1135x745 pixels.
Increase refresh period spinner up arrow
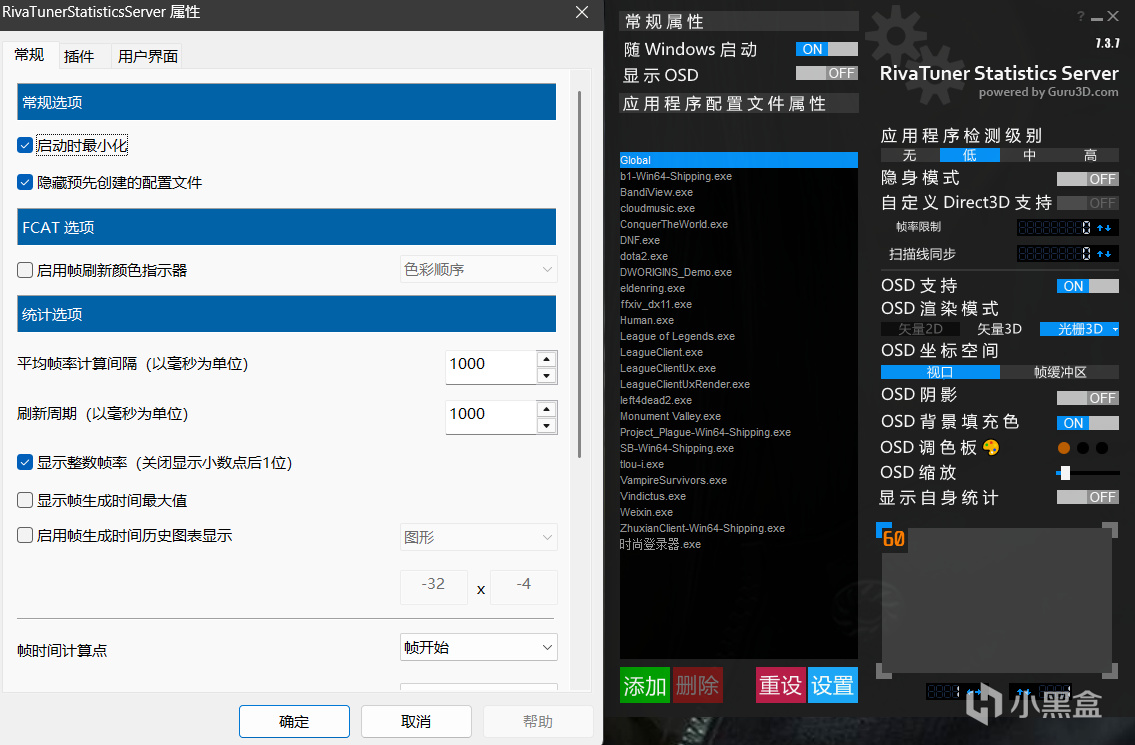(x=547, y=409)
